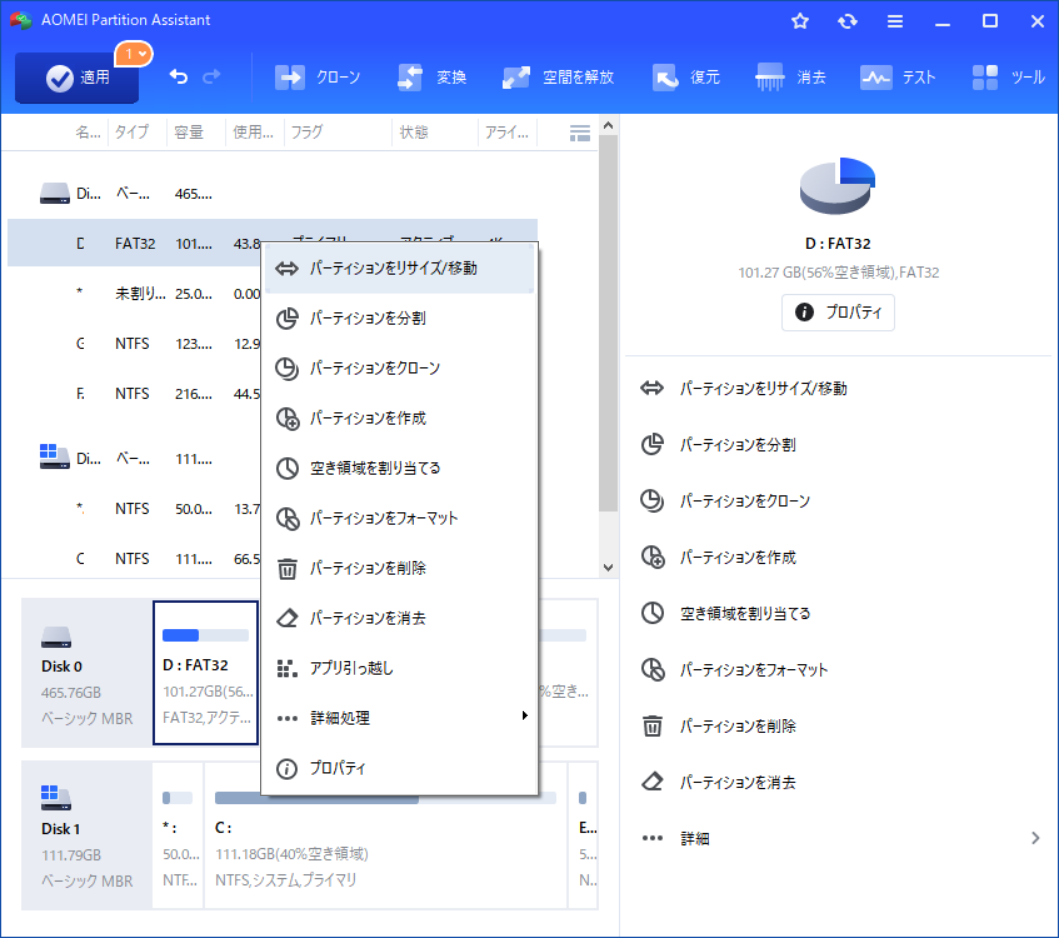Click Wipe Partition eraser icon in right panel
This screenshot has width=1059, height=938.
(x=652, y=782)
